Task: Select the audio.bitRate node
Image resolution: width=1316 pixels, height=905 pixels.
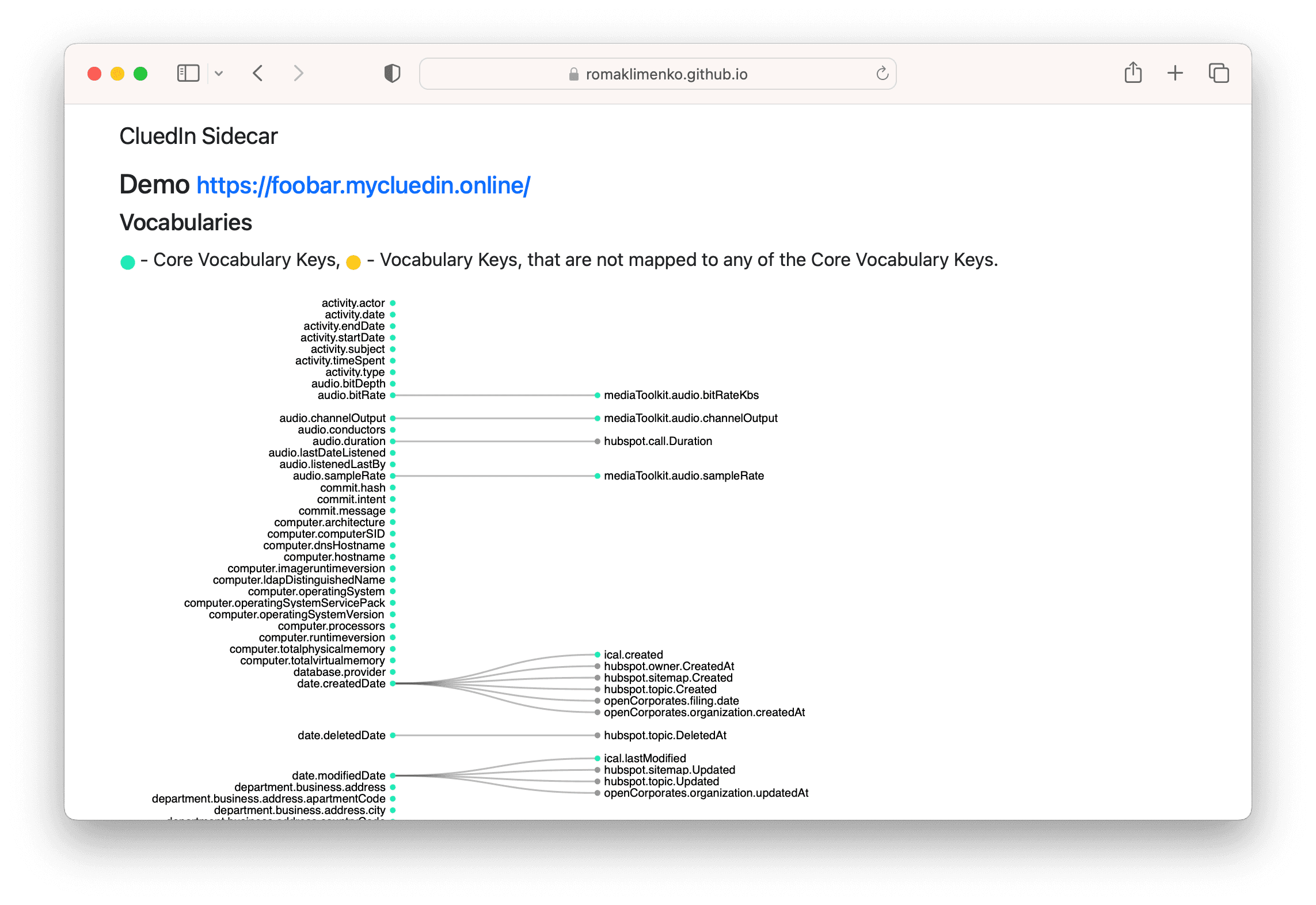Action: 393,396
